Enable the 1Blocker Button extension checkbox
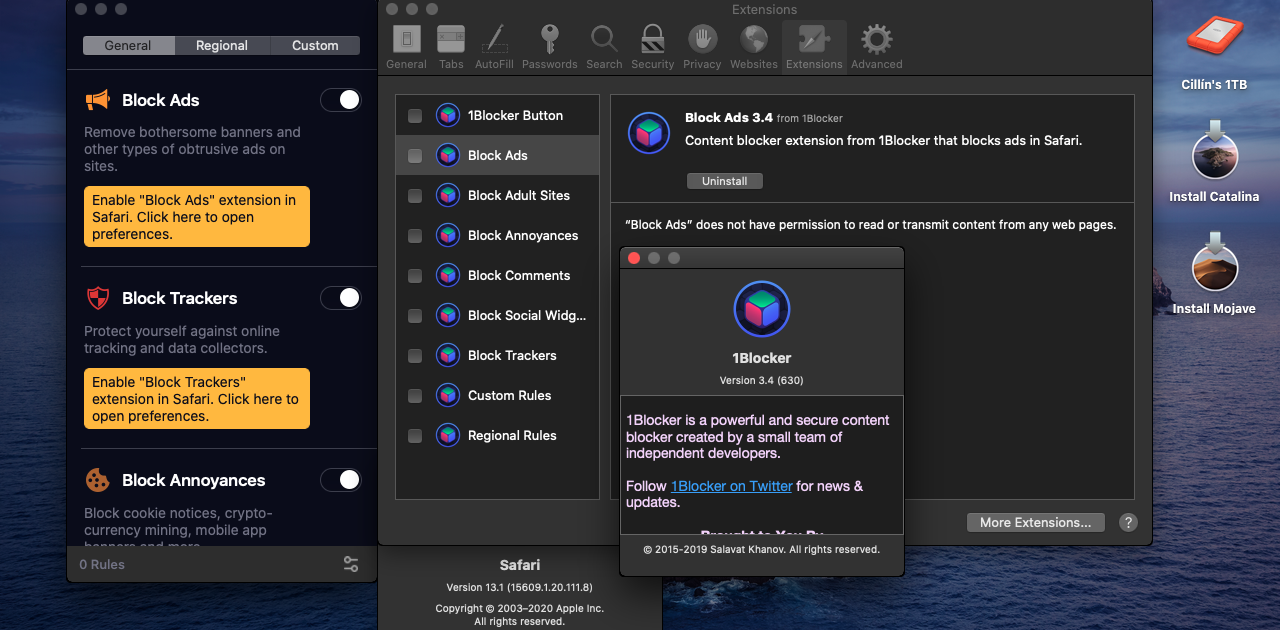Viewport: 1280px width, 630px height. [x=415, y=116]
